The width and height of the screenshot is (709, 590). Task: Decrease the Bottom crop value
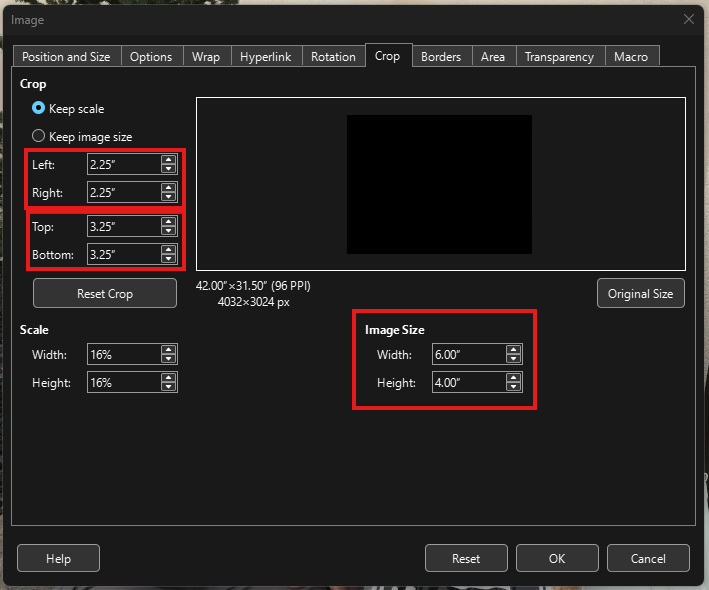(168, 259)
